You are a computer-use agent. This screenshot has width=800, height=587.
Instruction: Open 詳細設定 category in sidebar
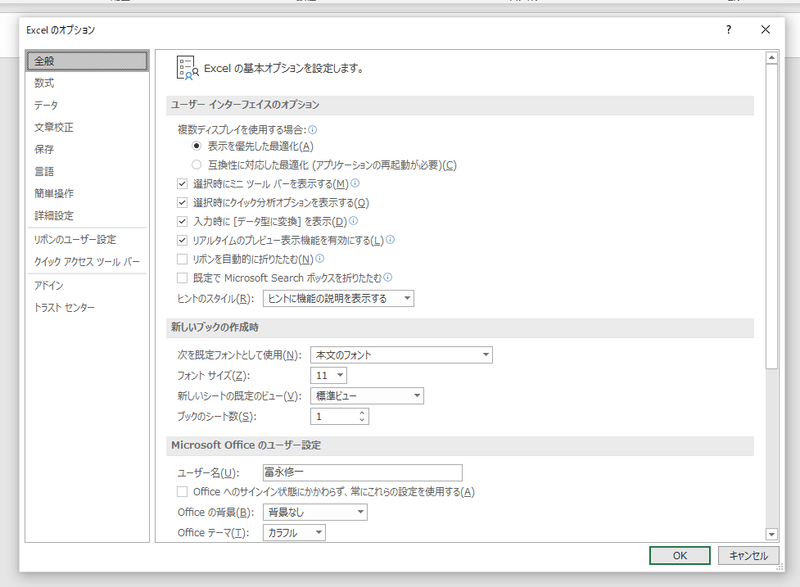coord(87,215)
